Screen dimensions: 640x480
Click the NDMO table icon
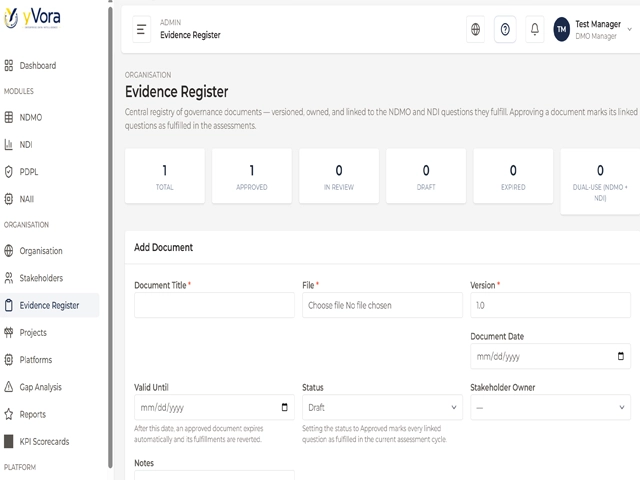pyautogui.click(x=9, y=117)
